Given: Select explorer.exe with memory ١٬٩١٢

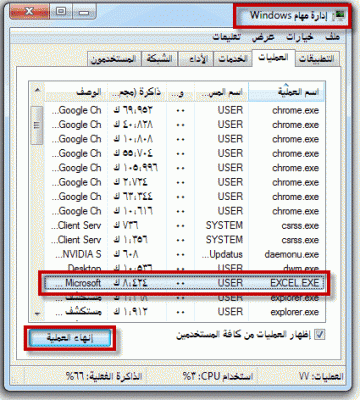Looking at the screenshot, I should (295, 312).
